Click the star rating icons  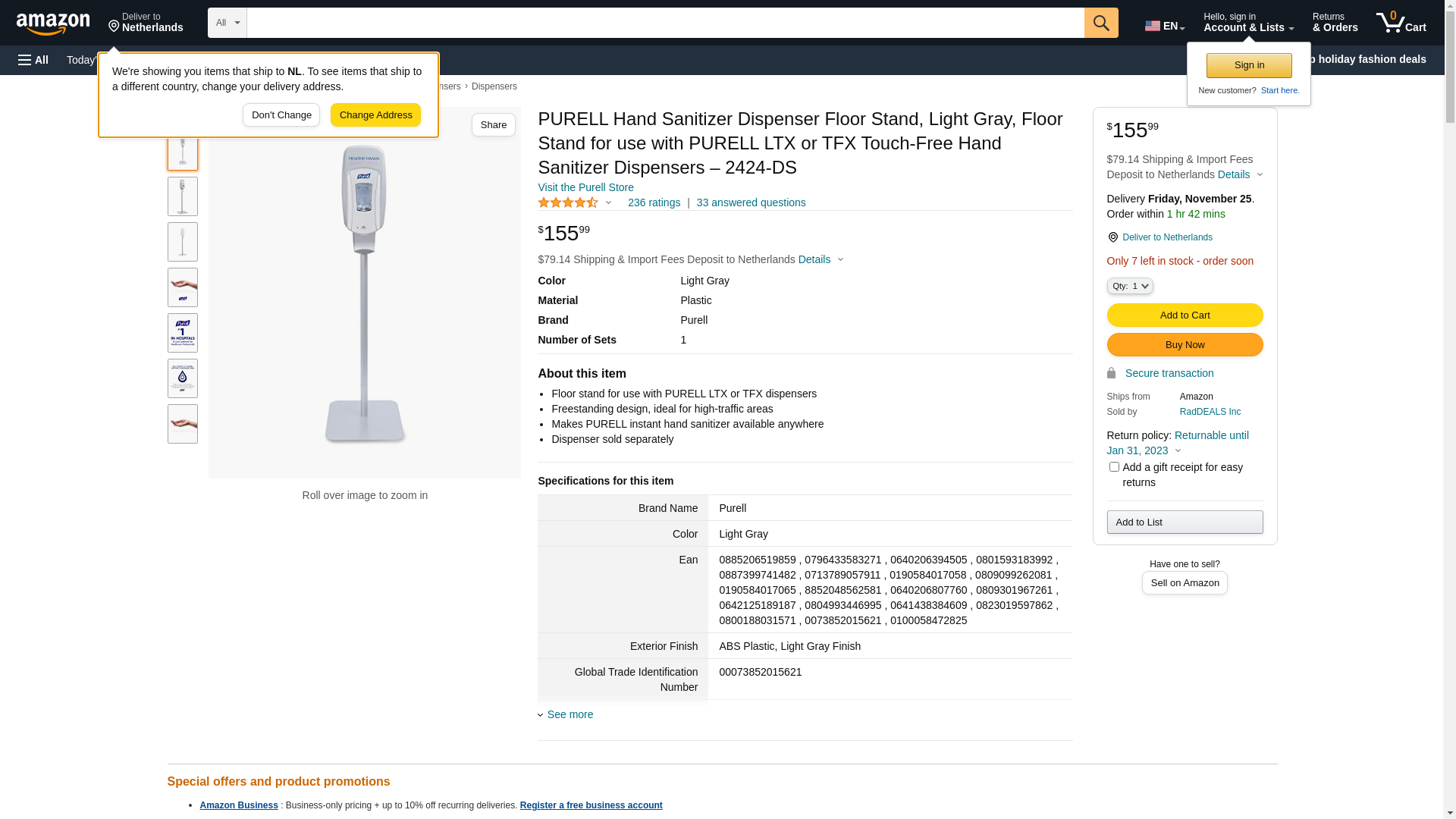coord(568,202)
